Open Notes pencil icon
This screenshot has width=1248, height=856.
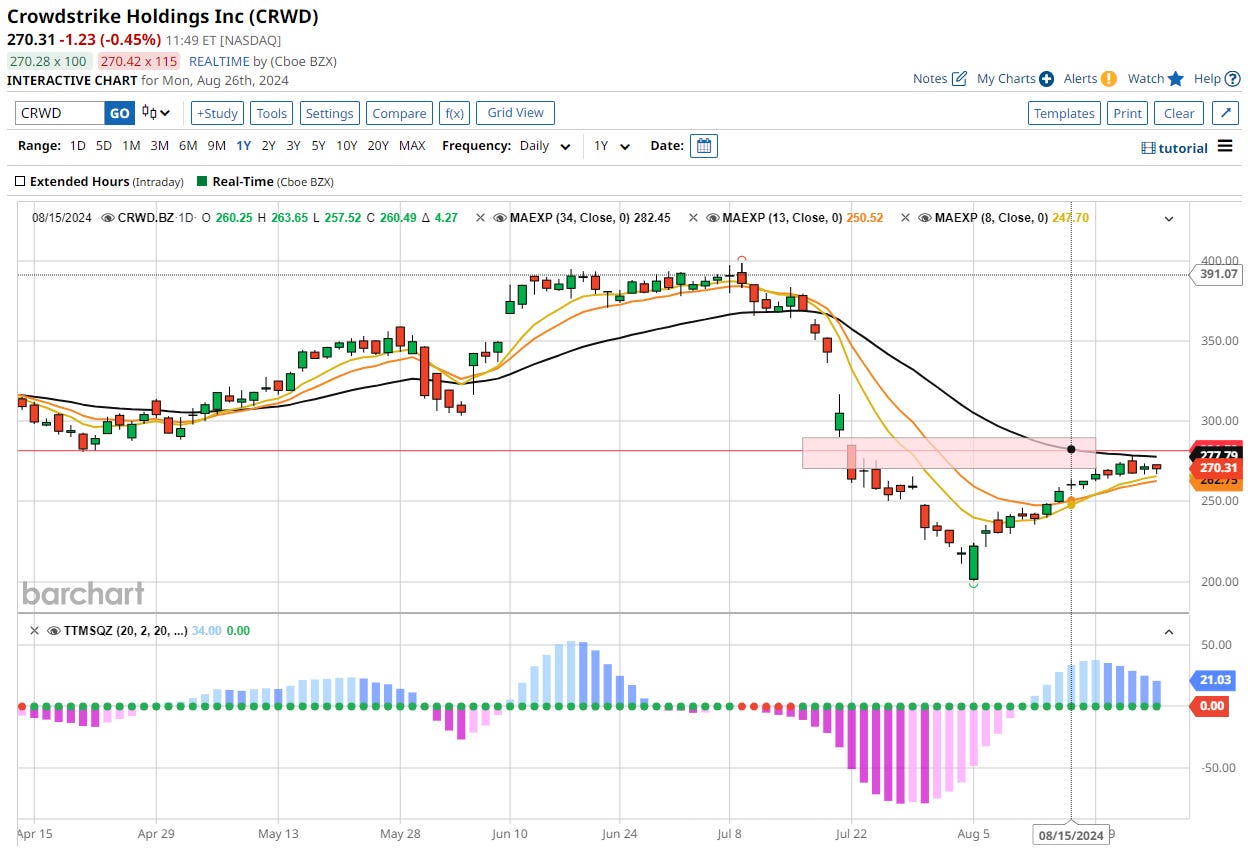pos(959,79)
